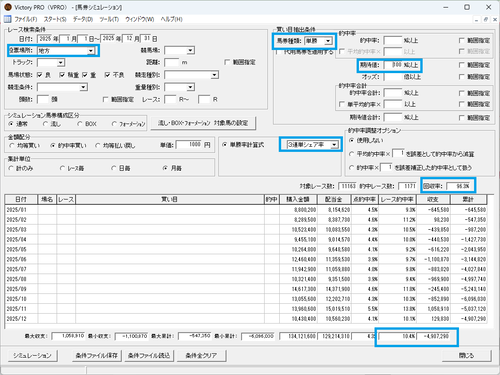Expand the 投票場所 dropdown showing 地方
Viewport: 500px width, 375px height.
(91, 51)
